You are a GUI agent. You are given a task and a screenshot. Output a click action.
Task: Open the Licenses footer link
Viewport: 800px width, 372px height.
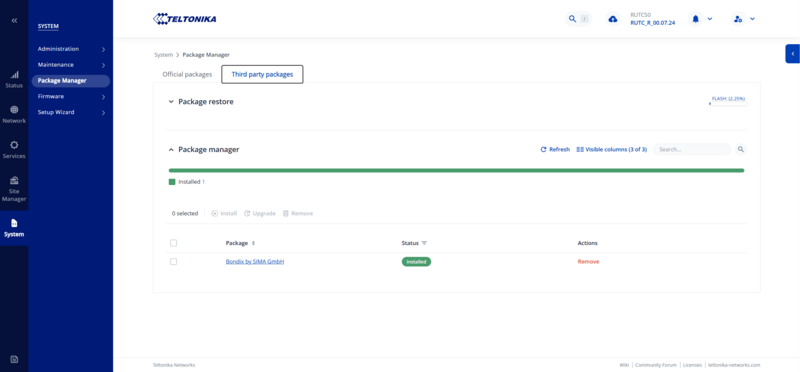pos(692,365)
